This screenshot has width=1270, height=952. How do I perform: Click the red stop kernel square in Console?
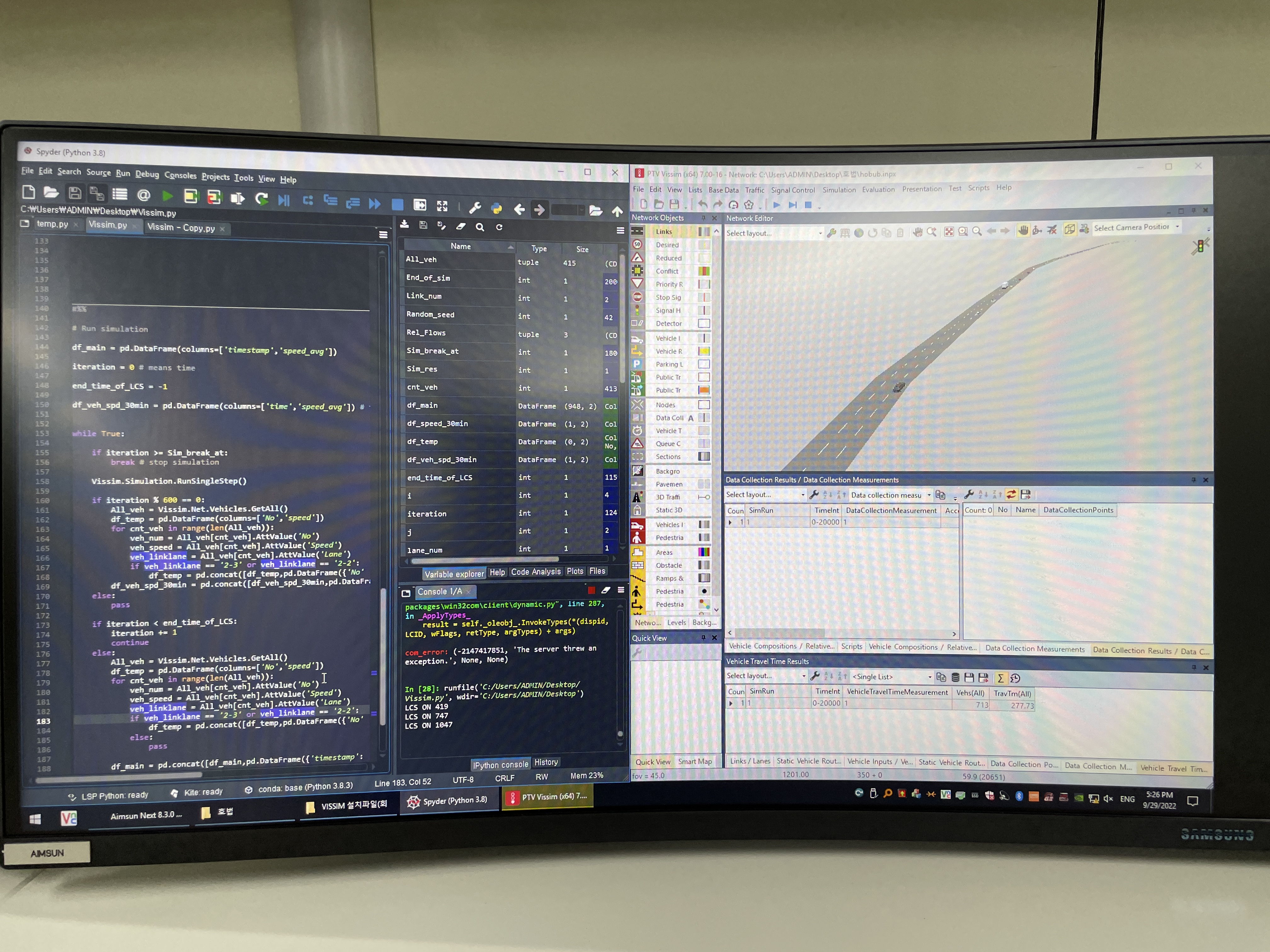[x=591, y=590]
